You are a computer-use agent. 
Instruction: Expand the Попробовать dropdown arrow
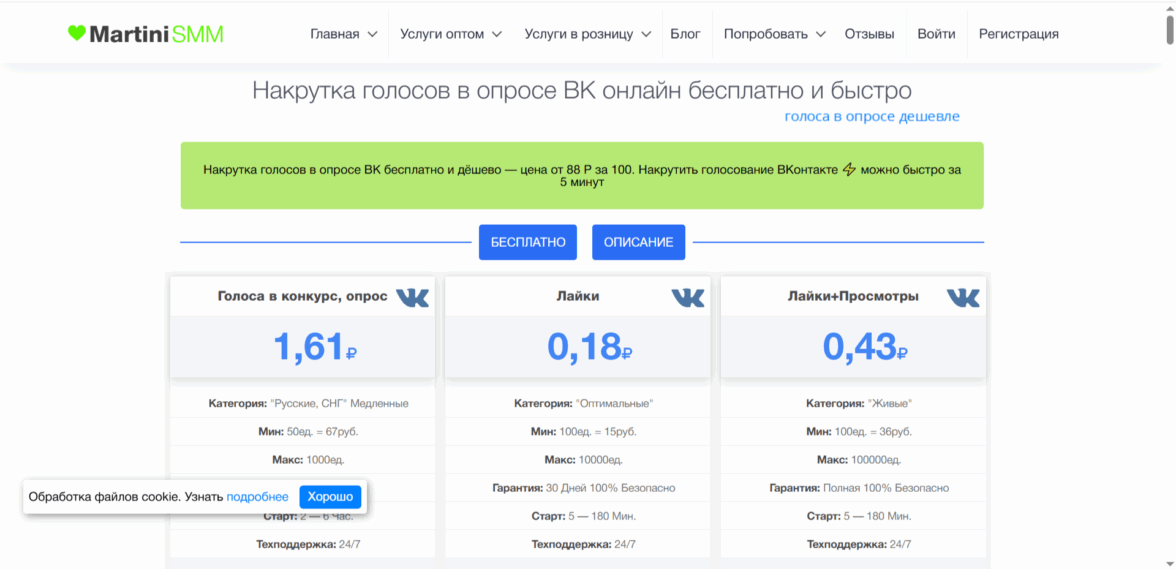click(820, 34)
